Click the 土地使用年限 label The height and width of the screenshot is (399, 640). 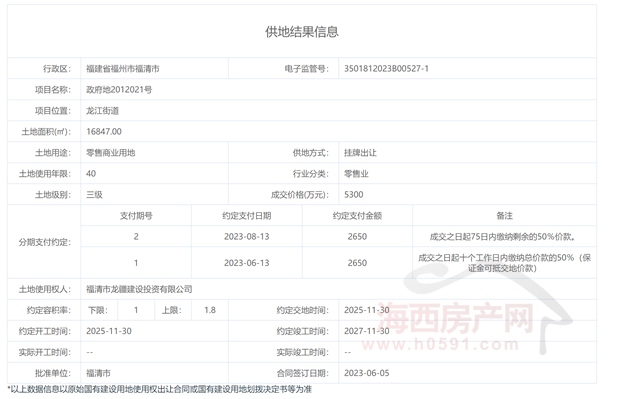[x=44, y=174]
